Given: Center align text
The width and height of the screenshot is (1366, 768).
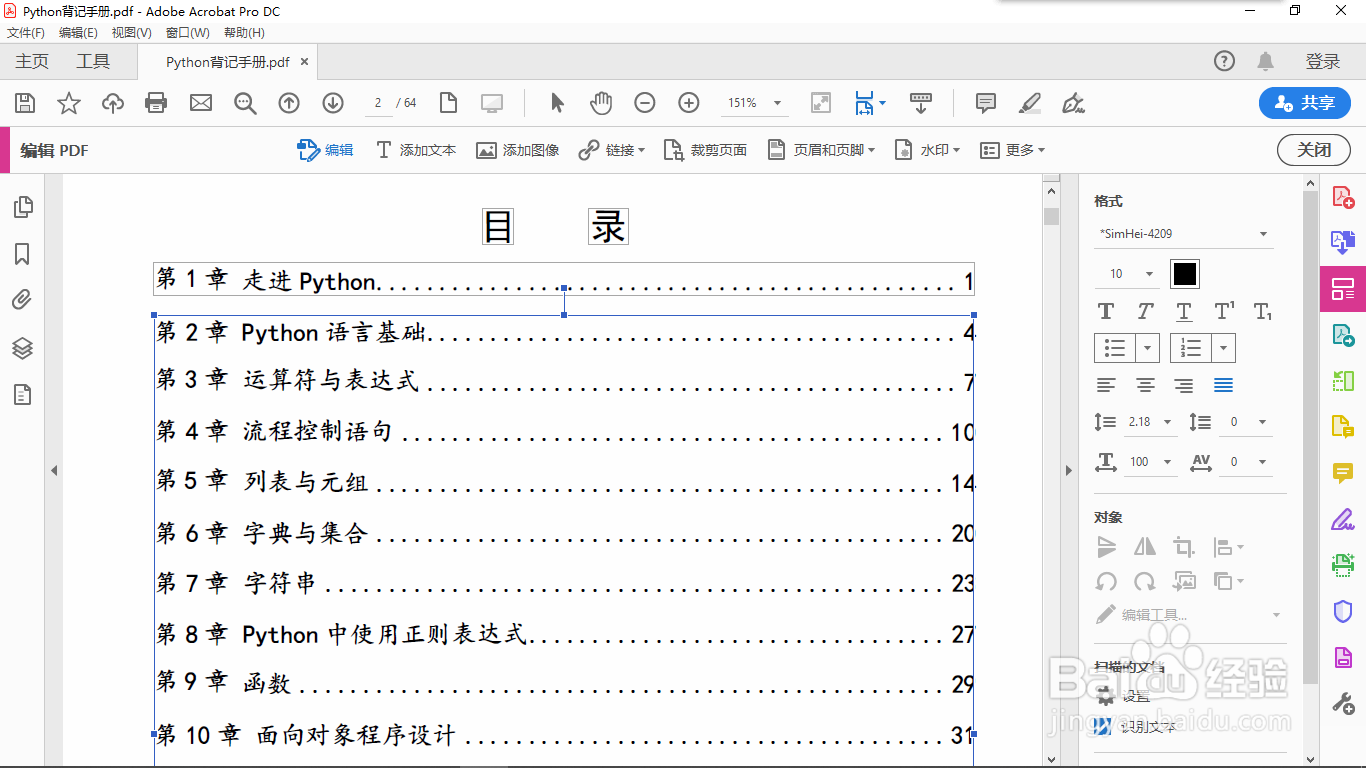Looking at the screenshot, I should pos(1145,385).
